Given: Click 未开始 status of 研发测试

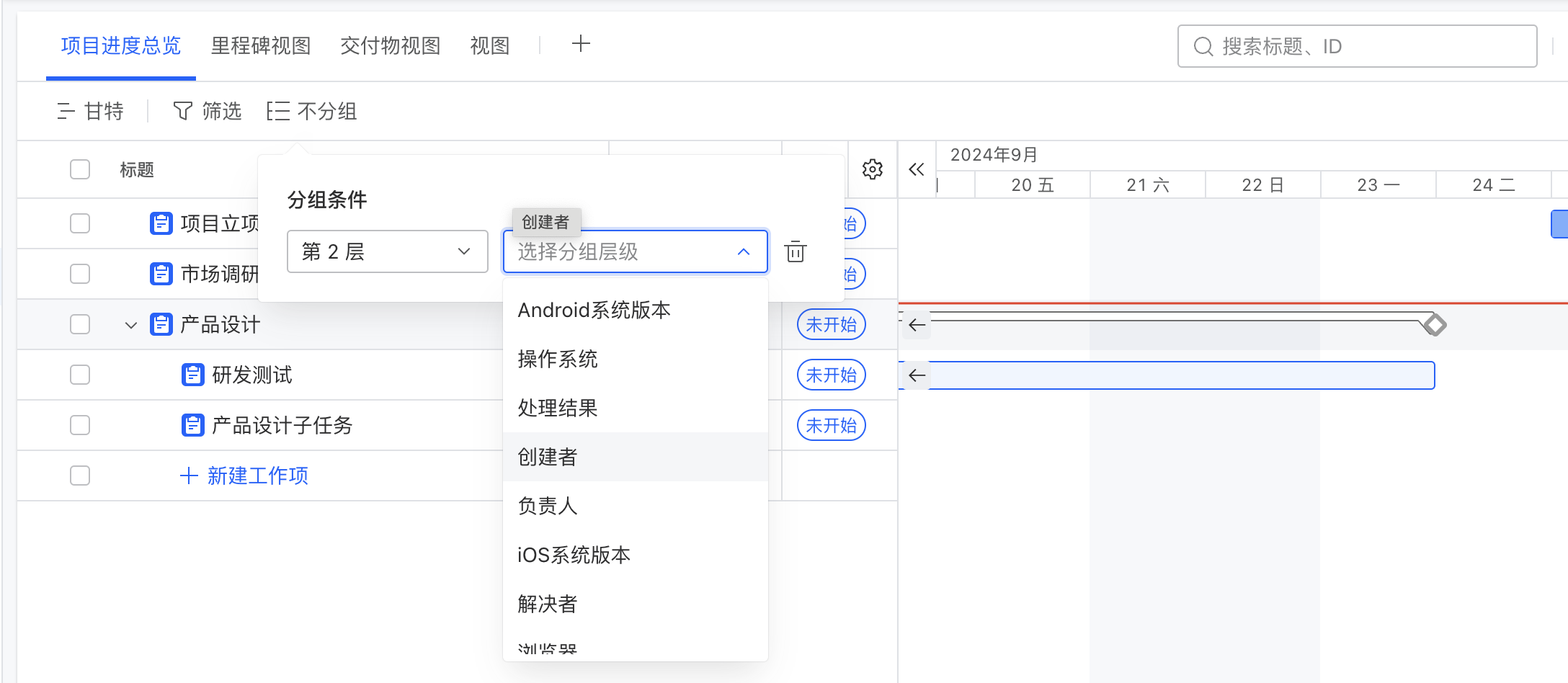Looking at the screenshot, I should pos(832,375).
